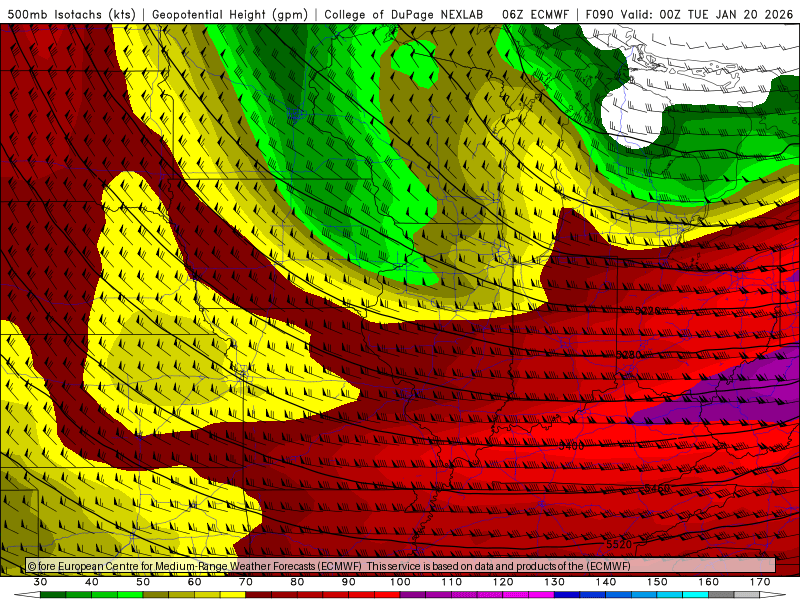The width and height of the screenshot is (800, 600).
Task: Click the 100 knot scale label
Action: tap(400, 582)
